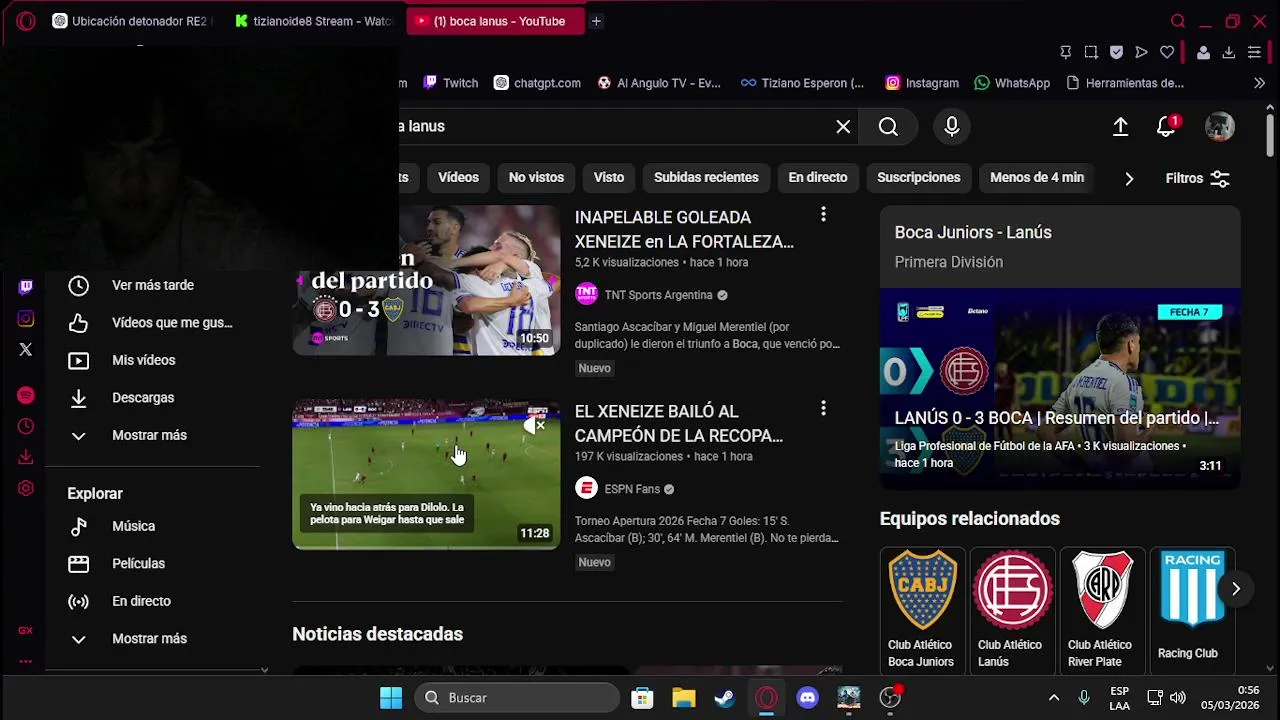Image resolution: width=1280 pixels, height=720 pixels.
Task: Click the pin icon in address toolbar
Action: click(1065, 52)
